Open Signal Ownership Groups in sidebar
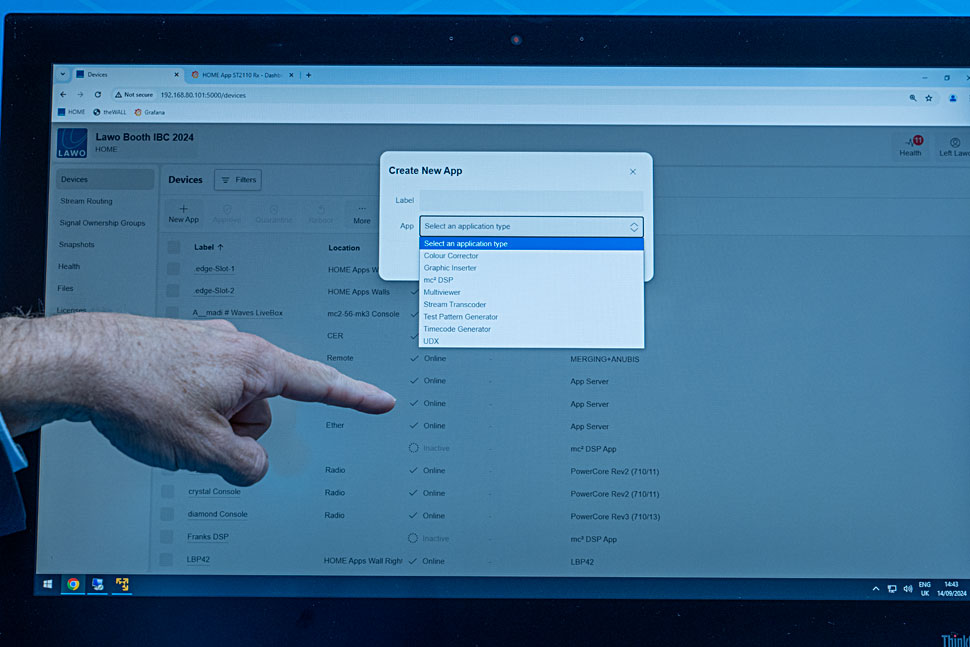Viewport: 970px width, 647px height. pyautogui.click(x=102, y=223)
